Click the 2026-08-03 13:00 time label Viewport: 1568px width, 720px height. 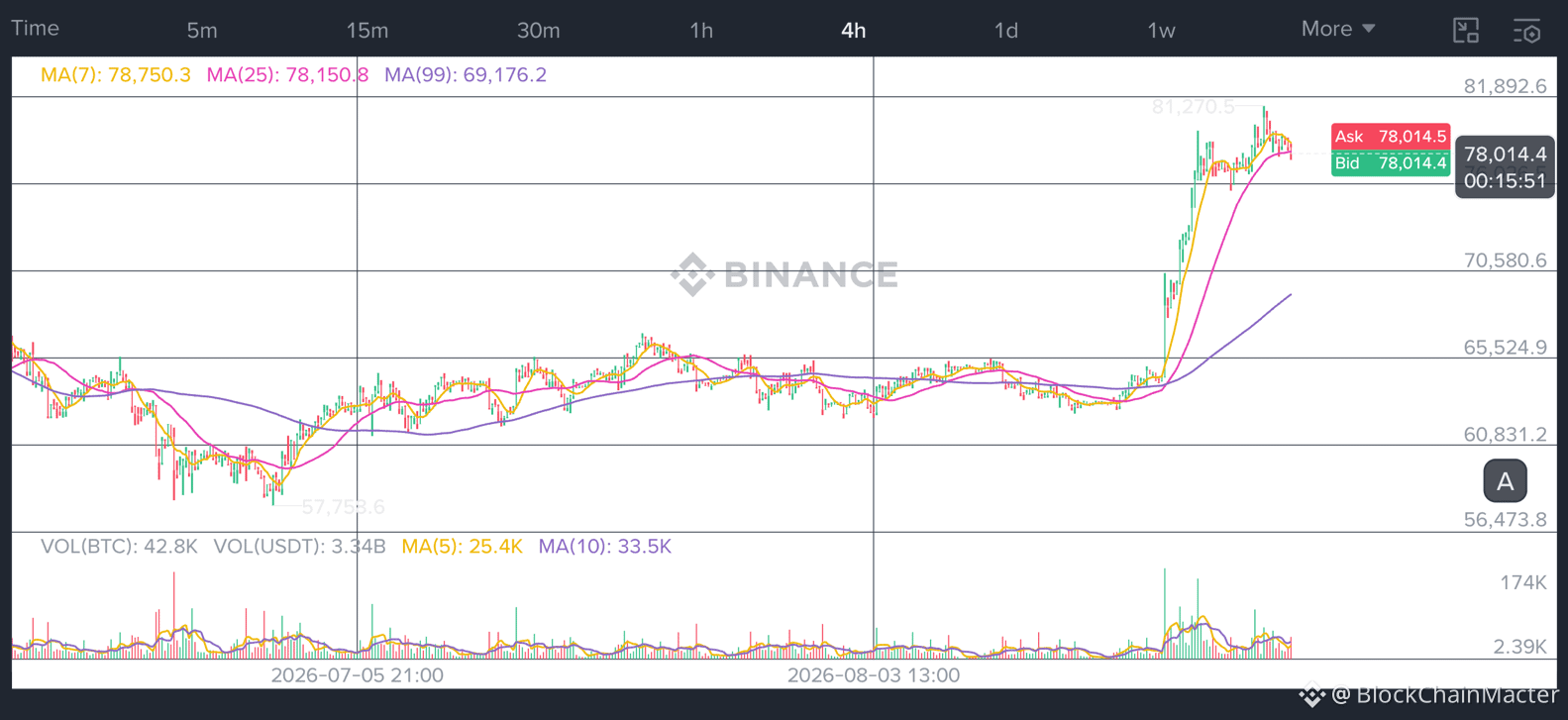click(x=873, y=675)
